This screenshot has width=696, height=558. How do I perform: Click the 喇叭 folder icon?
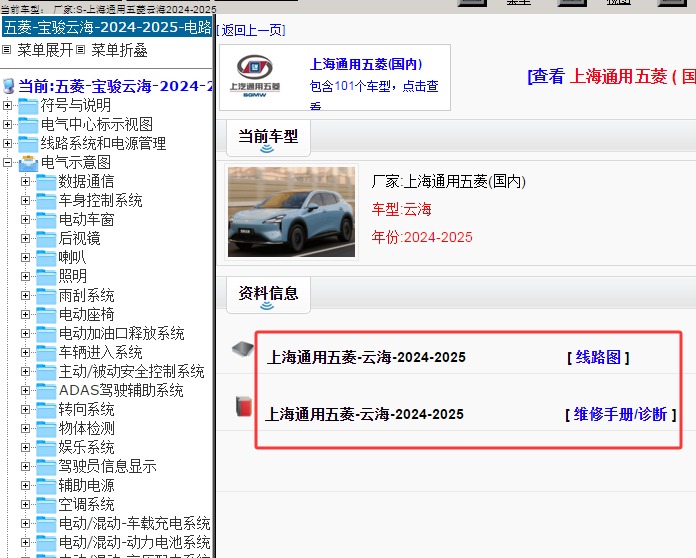[46, 258]
